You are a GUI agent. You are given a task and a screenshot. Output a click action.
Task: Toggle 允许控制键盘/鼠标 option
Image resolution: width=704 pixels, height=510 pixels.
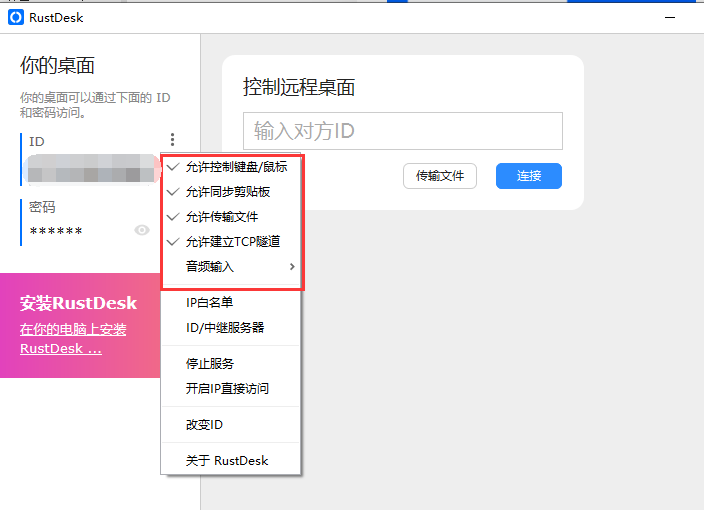(x=236, y=167)
